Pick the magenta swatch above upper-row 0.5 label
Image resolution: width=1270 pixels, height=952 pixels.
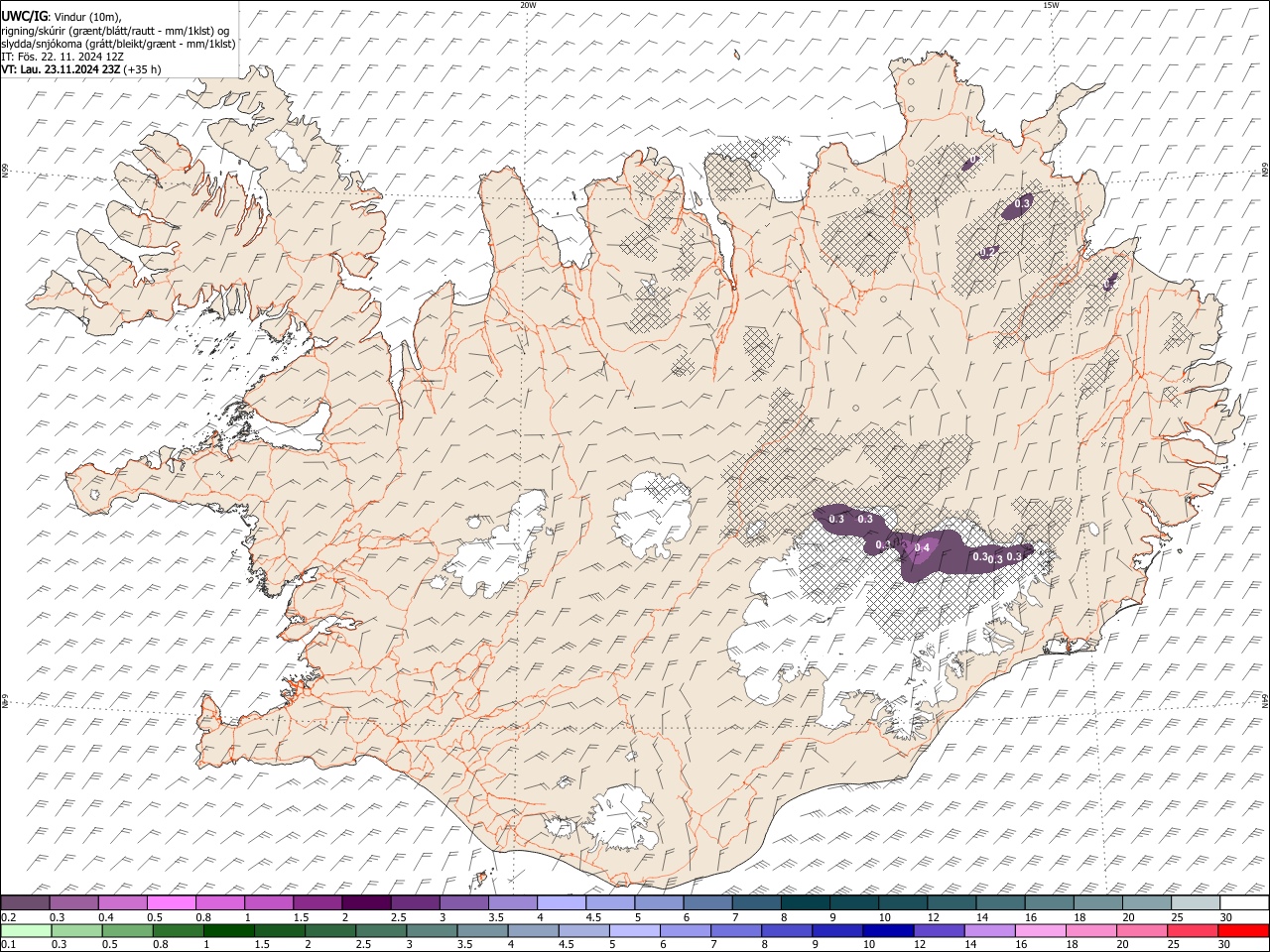point(172,903)
